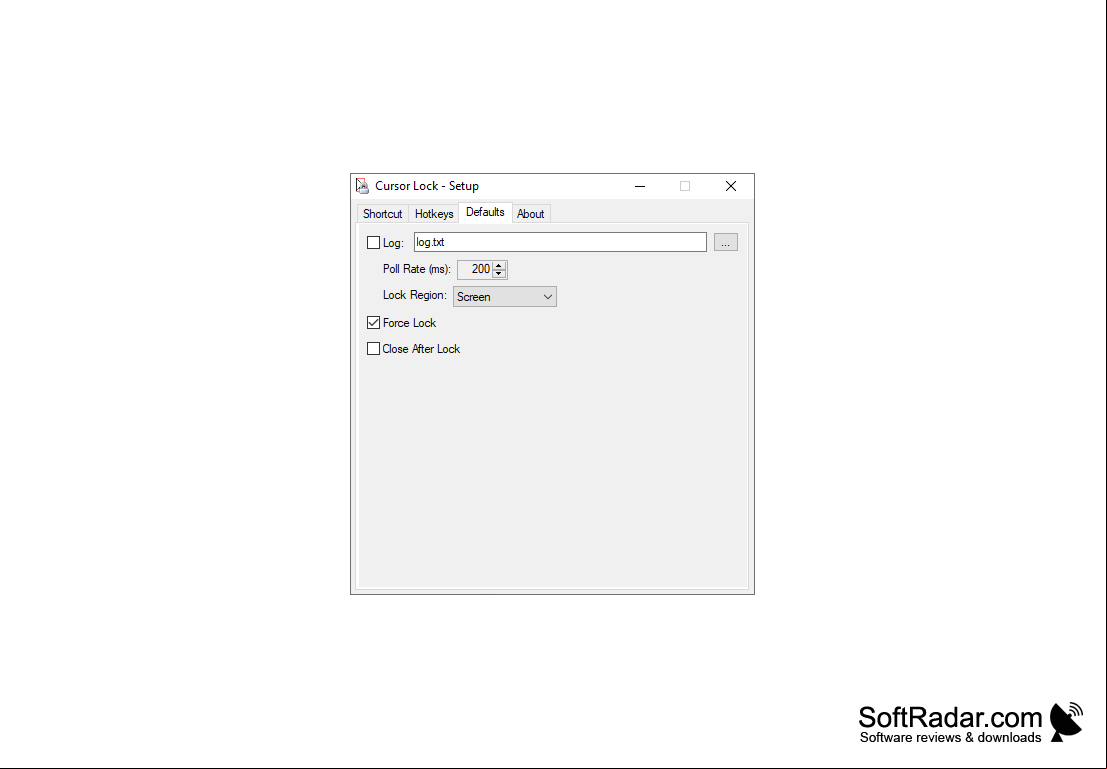Tick the Close After Lock checkbox
The width and height of the screenshot is (1107, 769).
(x=373, y=349)
